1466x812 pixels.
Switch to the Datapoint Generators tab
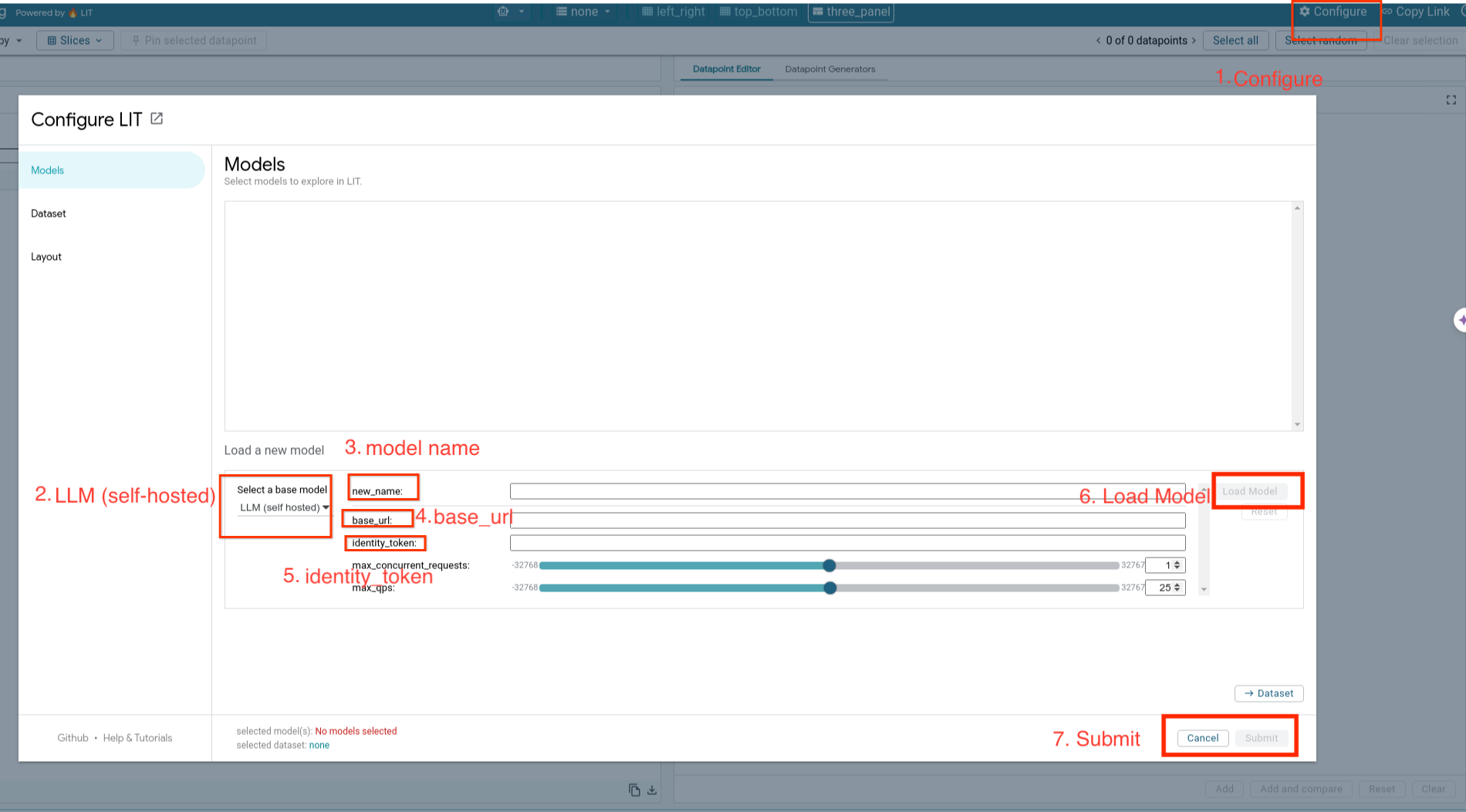click(830, 69)
